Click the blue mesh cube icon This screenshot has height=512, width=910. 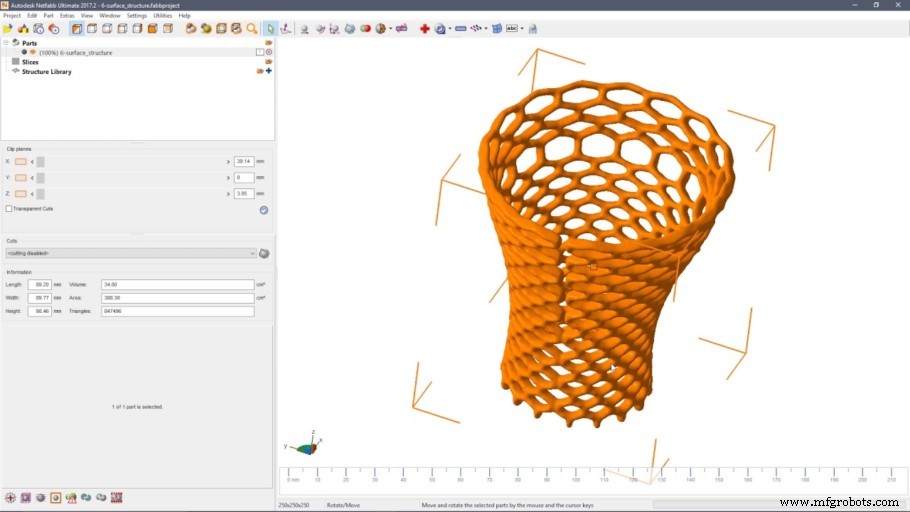(497, 28)
